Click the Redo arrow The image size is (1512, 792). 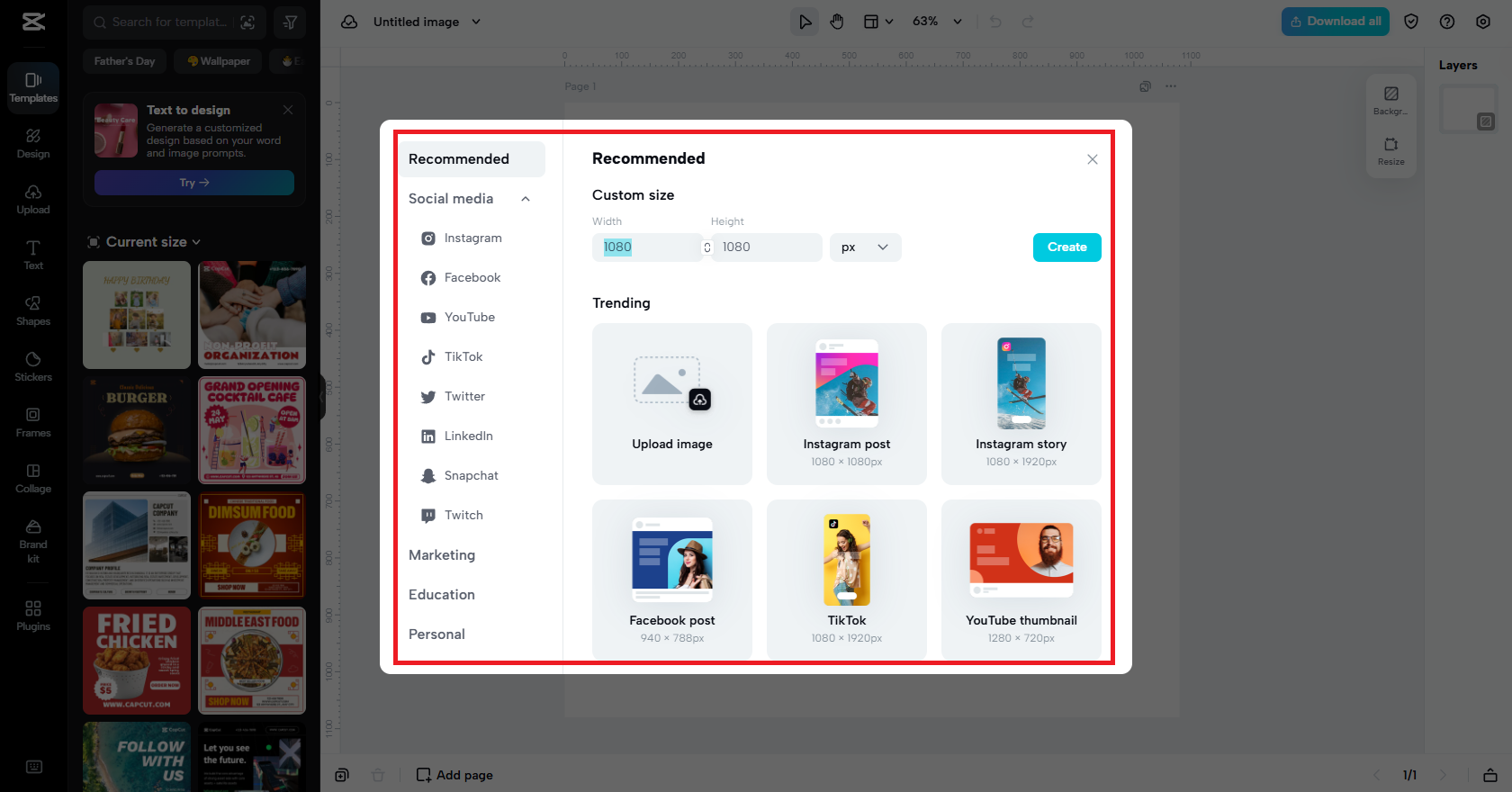pyautogui.click(x=1028, y=22)
